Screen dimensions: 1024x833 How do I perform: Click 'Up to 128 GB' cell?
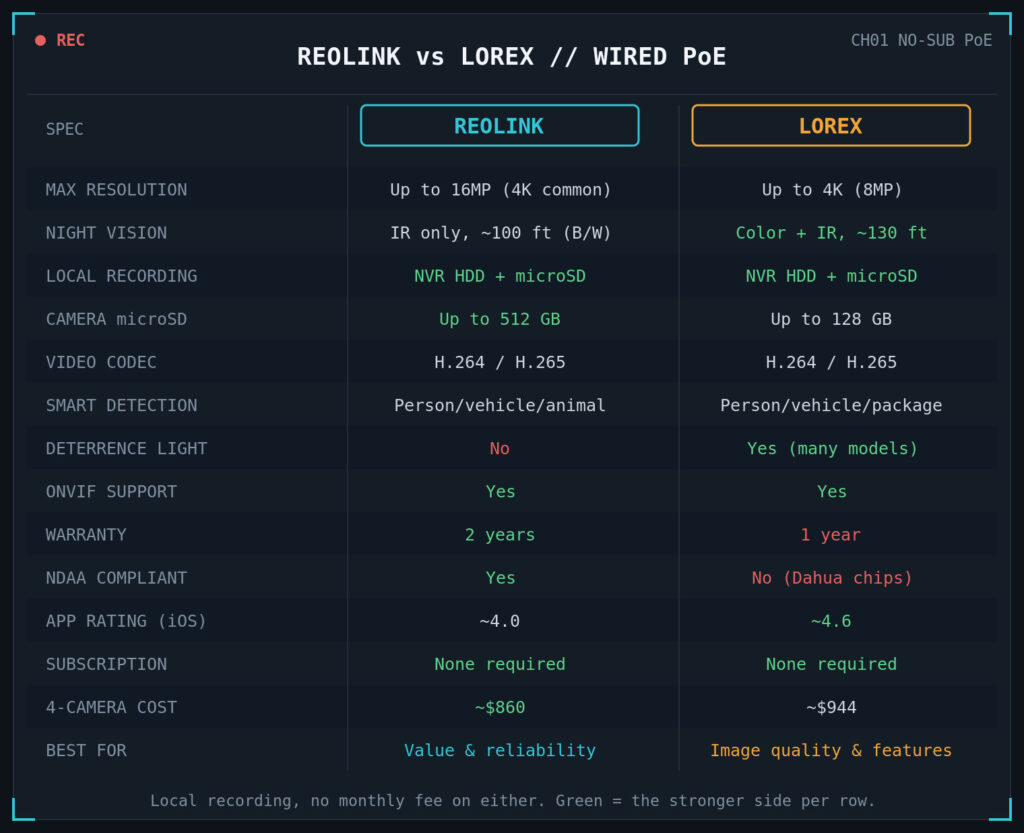coord(831,319)
